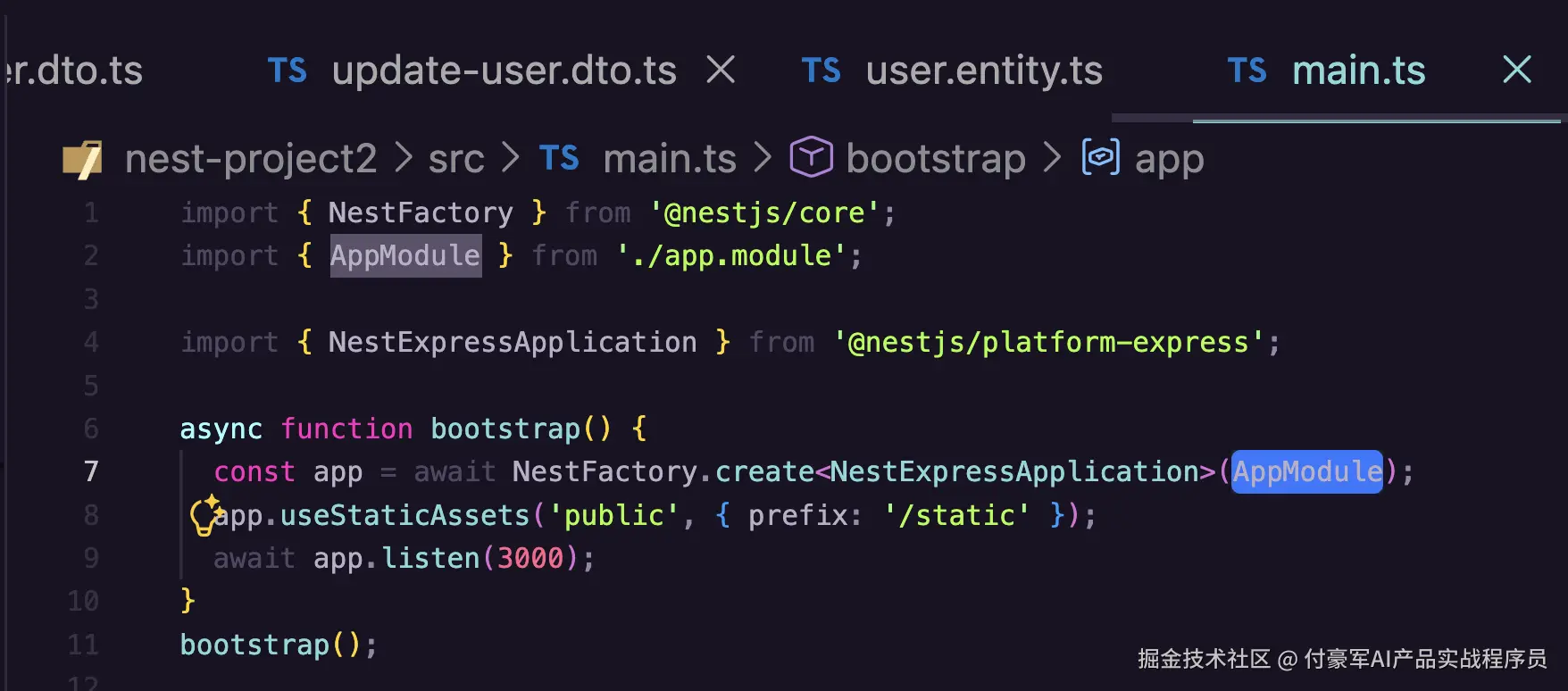Click the const keyword on line 7

point(254,471)
